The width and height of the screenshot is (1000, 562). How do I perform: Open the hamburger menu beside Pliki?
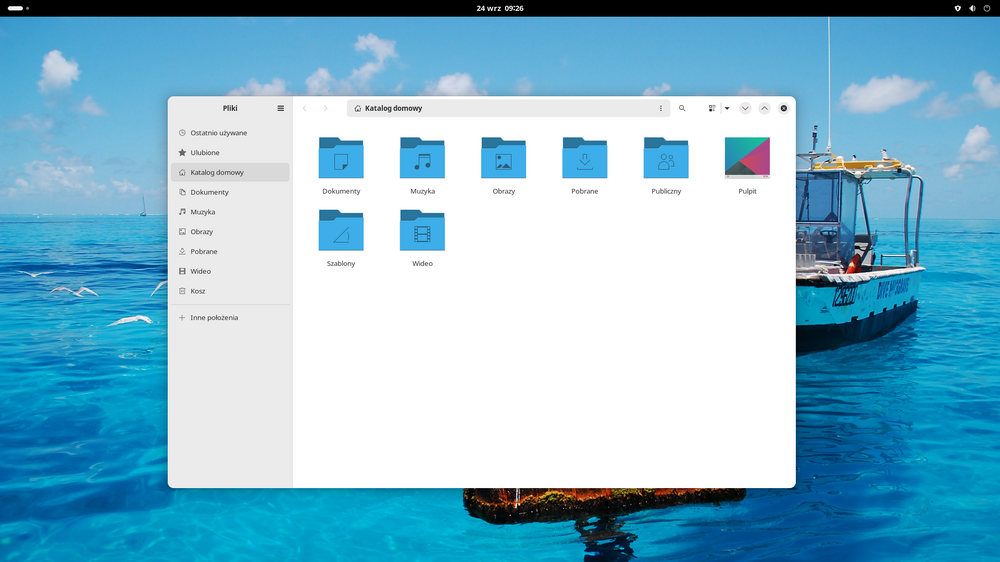280,108
